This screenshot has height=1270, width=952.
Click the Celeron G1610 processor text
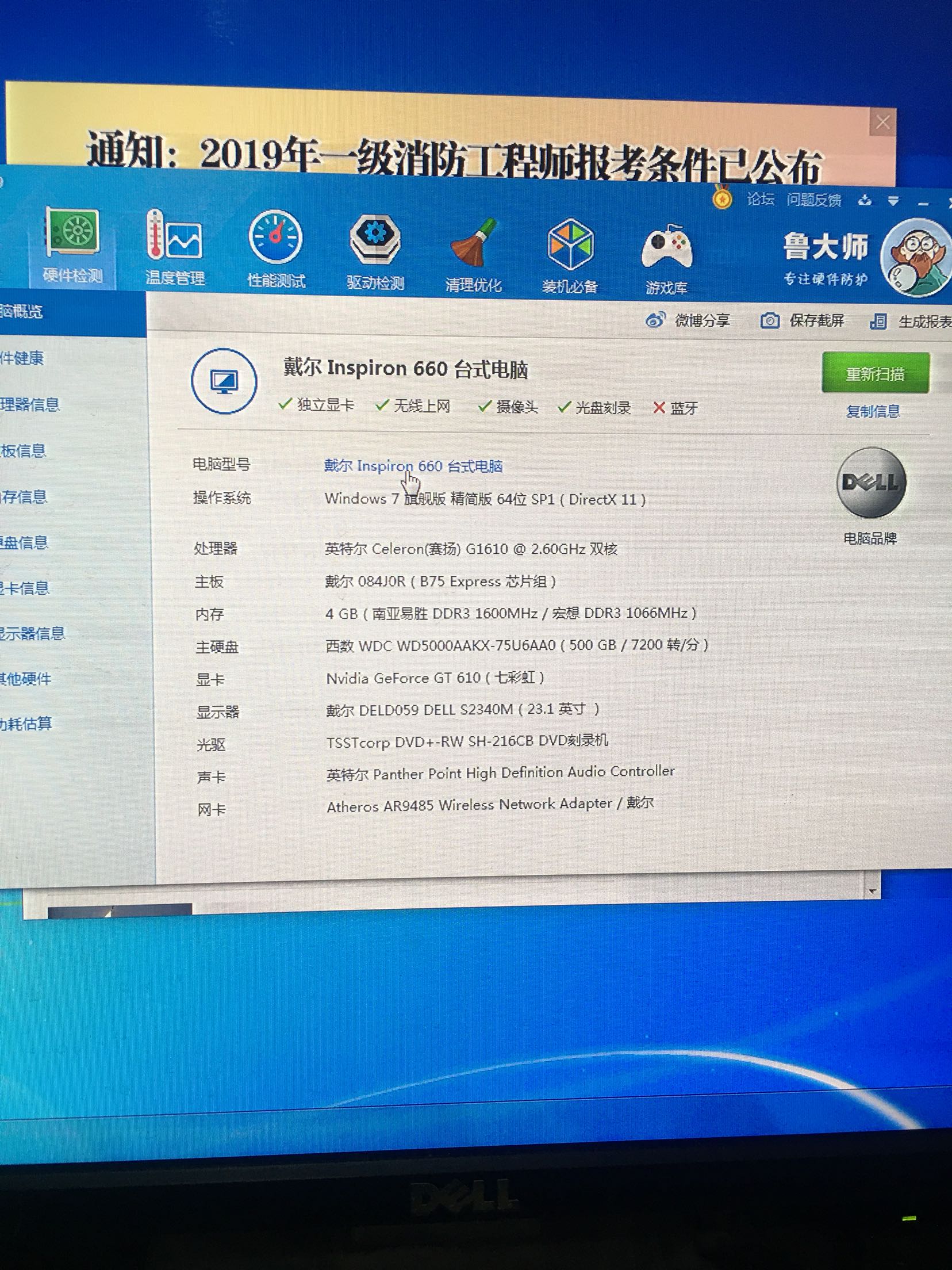[471, 549]
